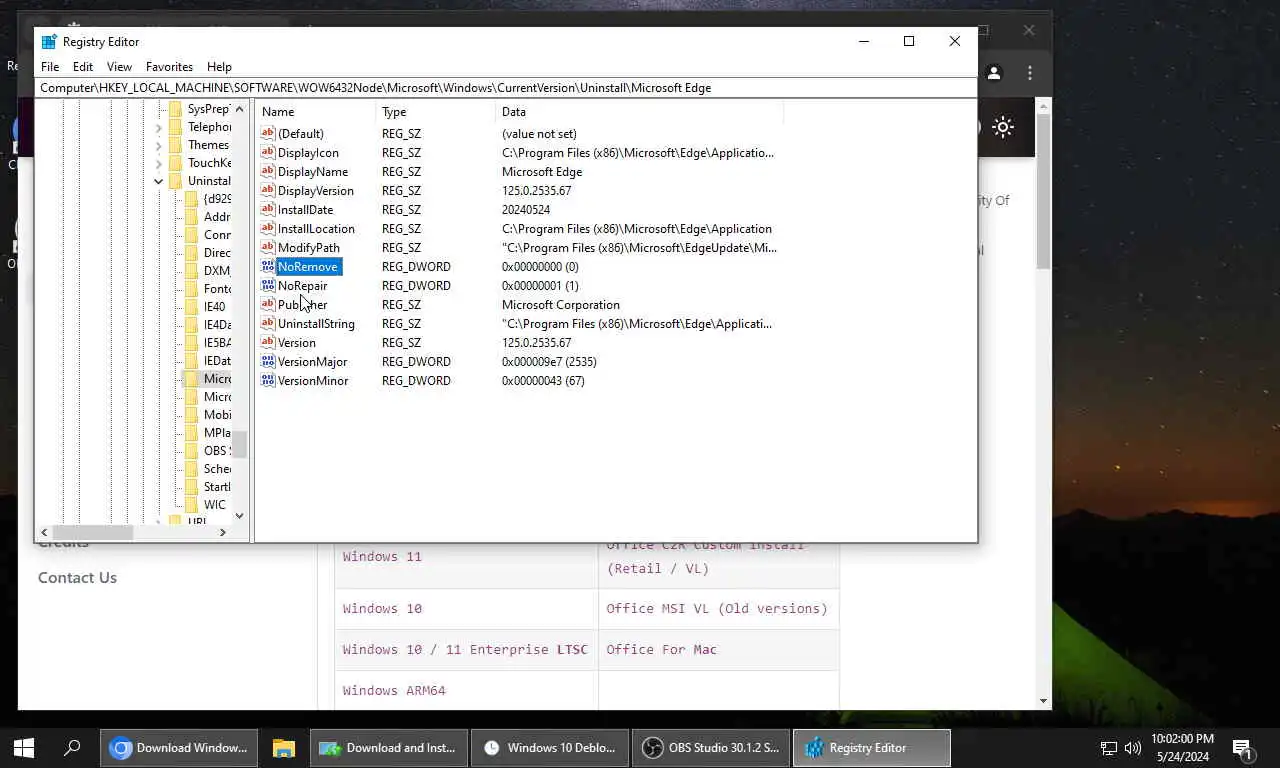Expand the Telephon tree key
Image resolution: width=1280 pixels, height=768 pixels.
[158, 127]
